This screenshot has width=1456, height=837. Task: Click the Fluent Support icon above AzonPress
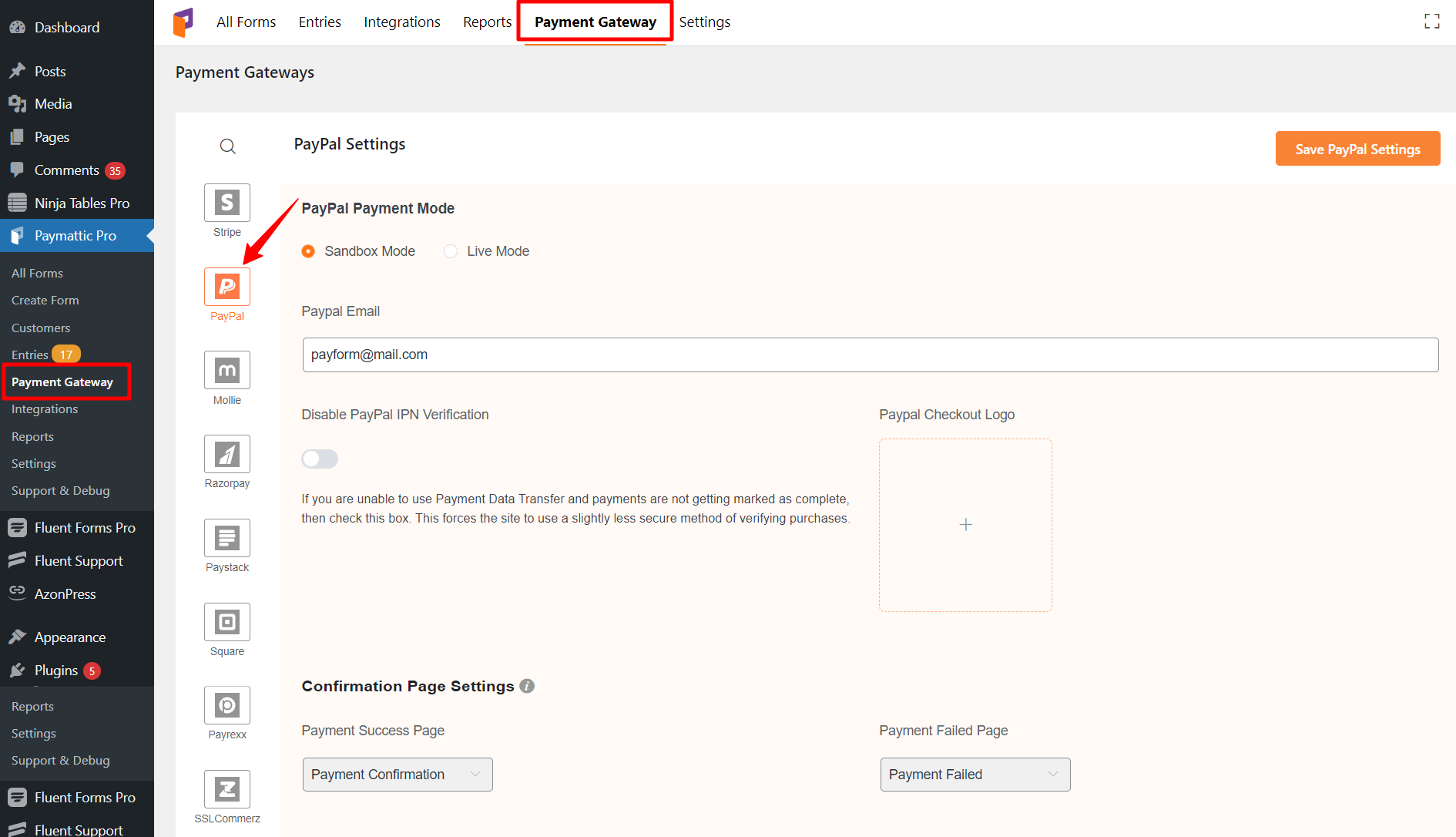[x=17, y=560]
